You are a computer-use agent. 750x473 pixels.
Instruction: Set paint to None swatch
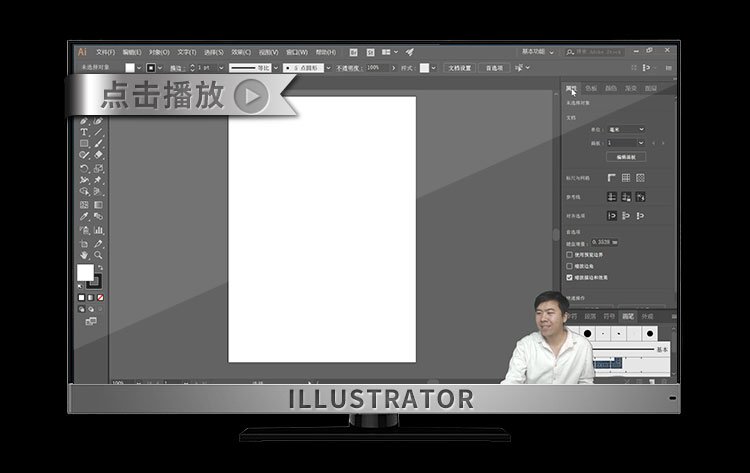coord(100,297)
